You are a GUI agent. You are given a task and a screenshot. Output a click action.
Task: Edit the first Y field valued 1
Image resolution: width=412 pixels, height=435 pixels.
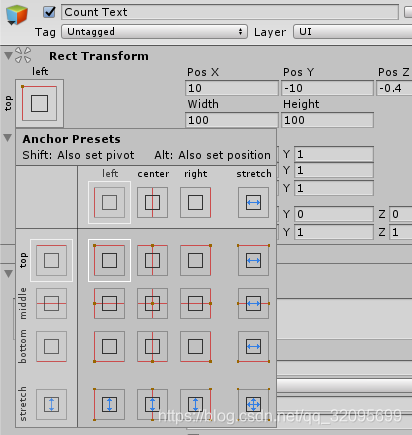coord(334,154)
